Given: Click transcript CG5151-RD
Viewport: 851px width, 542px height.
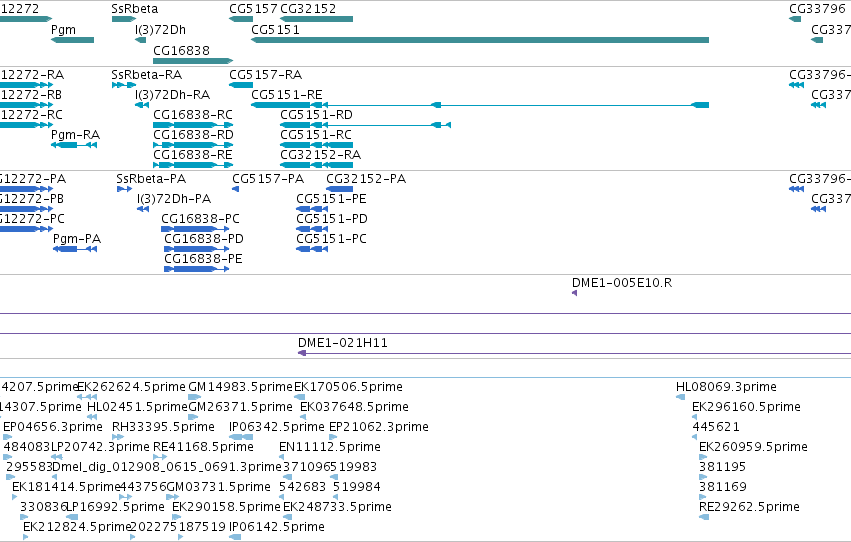Looking at the screenshot, I should point(316,115).
